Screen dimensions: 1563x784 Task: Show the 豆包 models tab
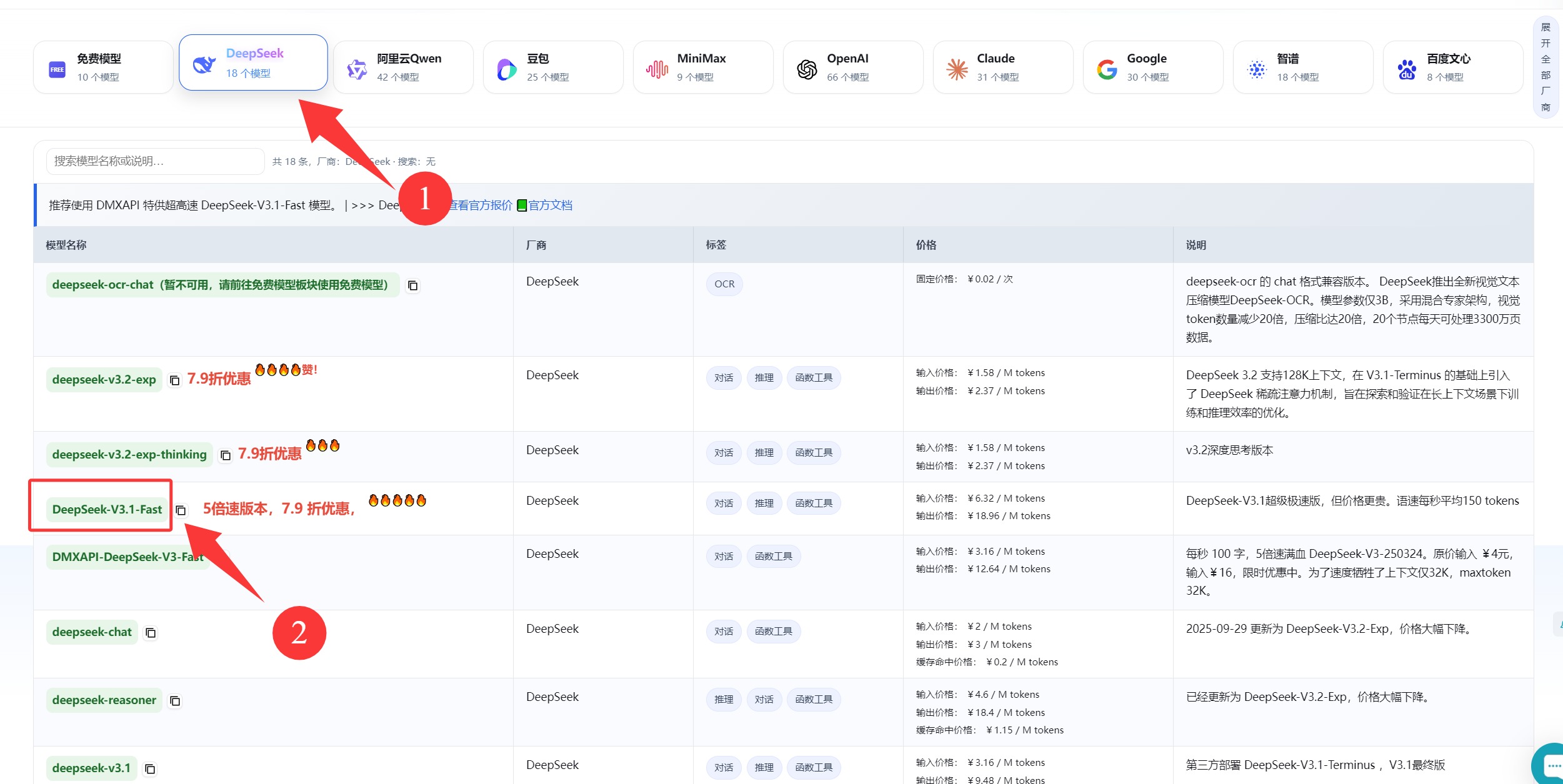click(553, 67)
